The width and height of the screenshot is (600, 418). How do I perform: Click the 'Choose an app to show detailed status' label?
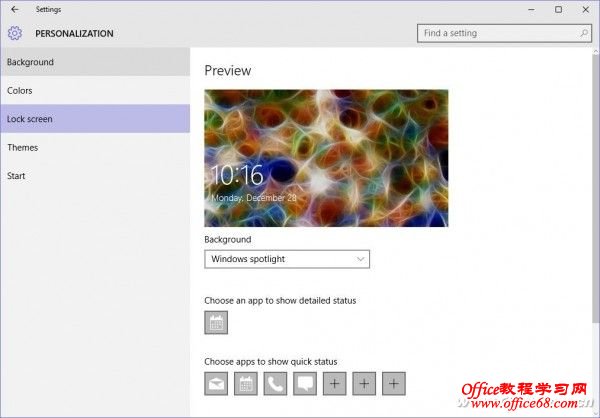280,300
